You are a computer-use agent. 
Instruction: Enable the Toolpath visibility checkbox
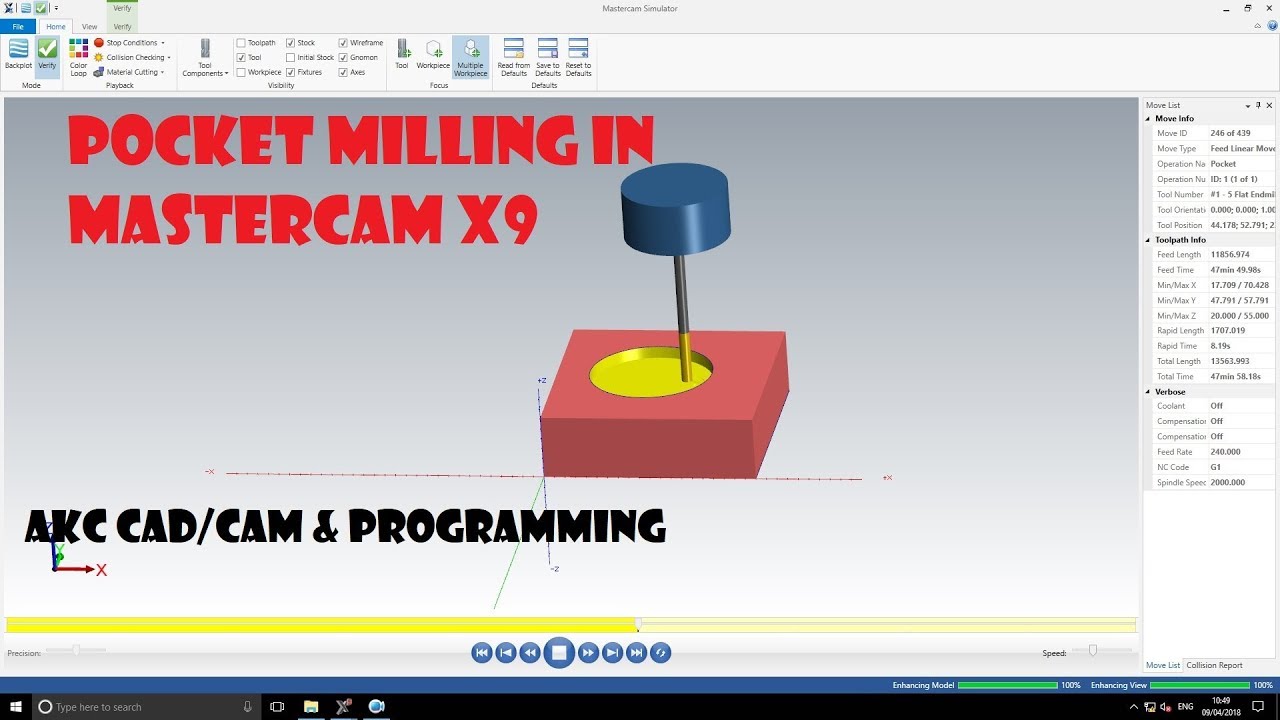(241, 43)
